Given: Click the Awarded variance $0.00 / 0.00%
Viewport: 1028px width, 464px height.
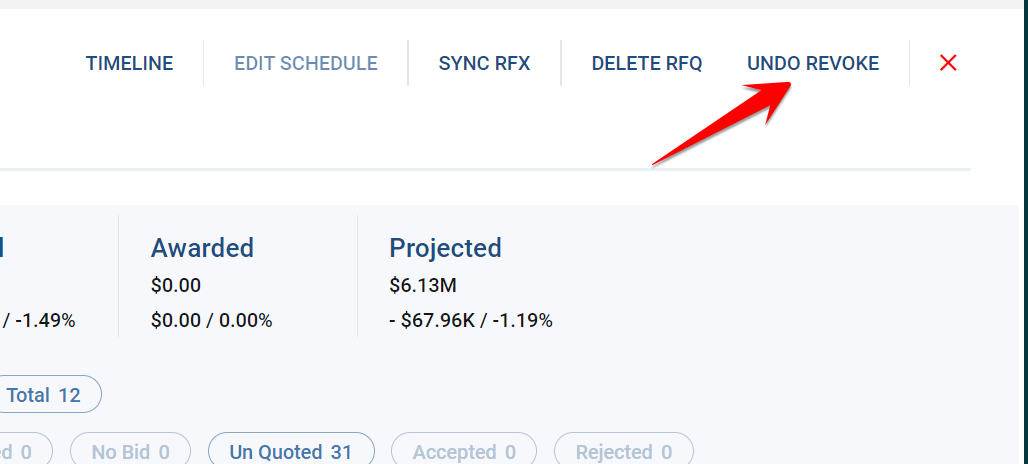Looking at the screenshot, I should click(x=211, y=321).
